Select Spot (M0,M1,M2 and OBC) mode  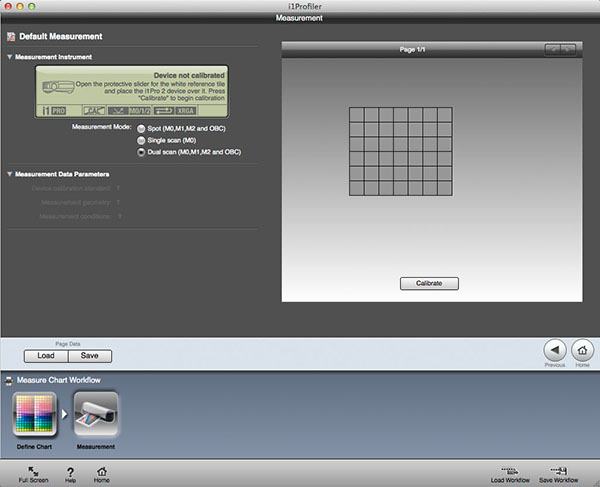[x=141, y=129]
